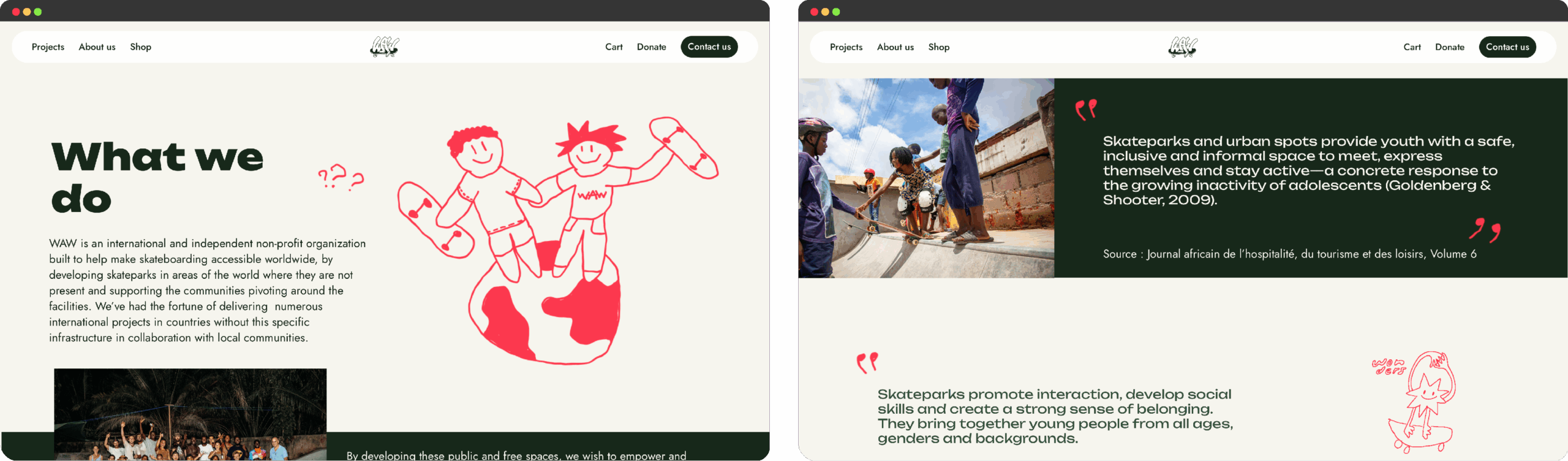Open Projects in left window navbar
The height and width of the screenshot is (461, 1568).
(48, 47)
